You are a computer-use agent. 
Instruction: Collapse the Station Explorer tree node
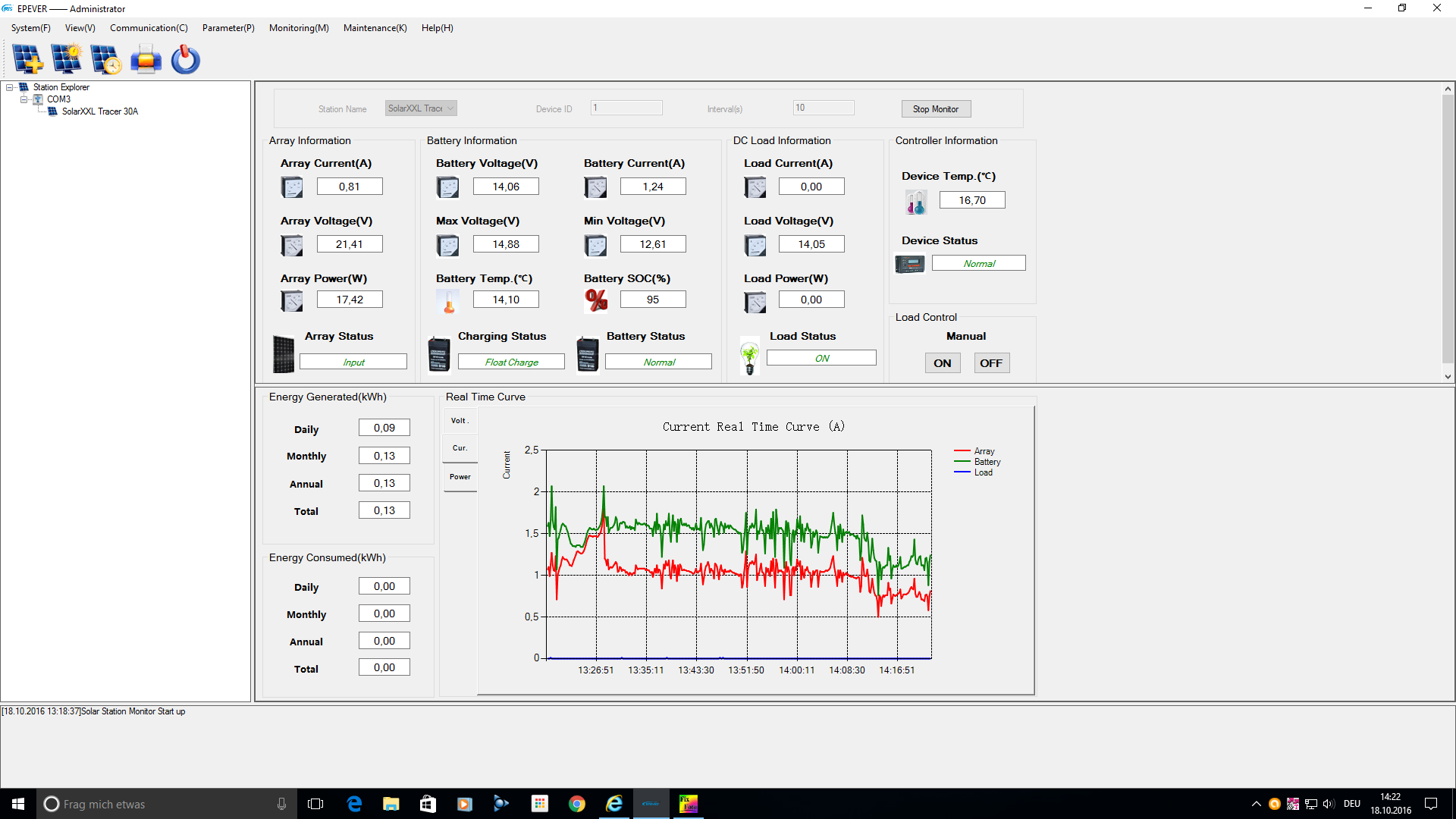coord(10,87)
